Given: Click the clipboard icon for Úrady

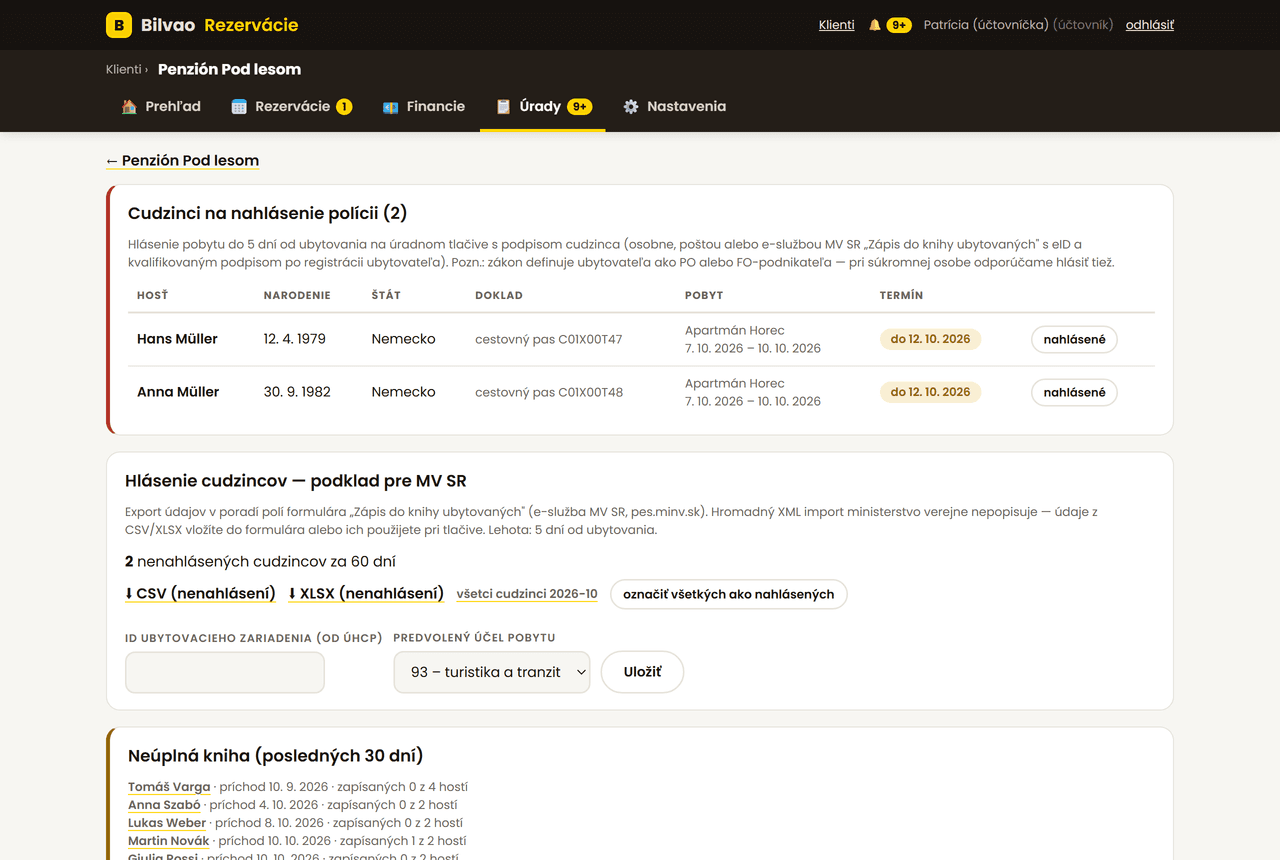Looking at the screenshot, I should 504,106.
